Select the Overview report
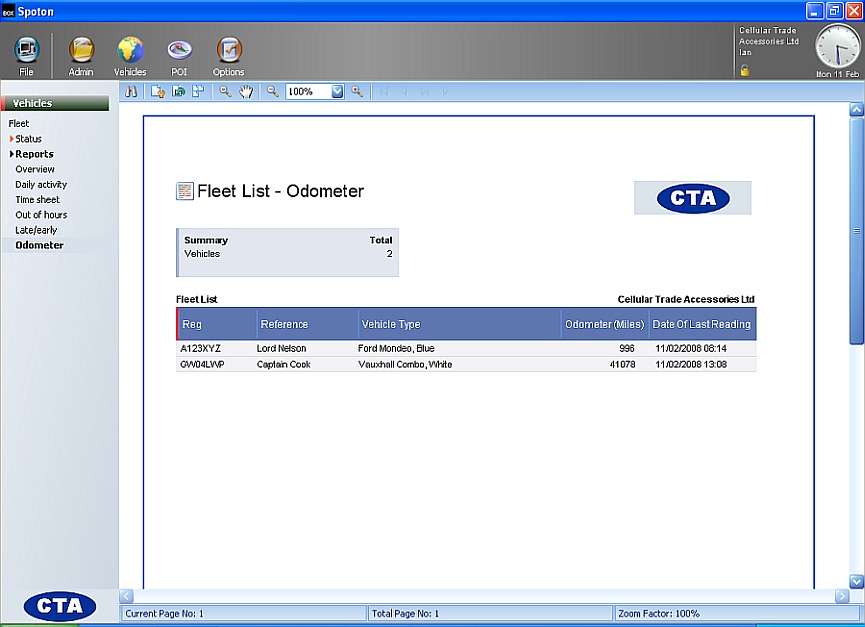The width and height of the screenshot is (865, 627). point(35,169)
